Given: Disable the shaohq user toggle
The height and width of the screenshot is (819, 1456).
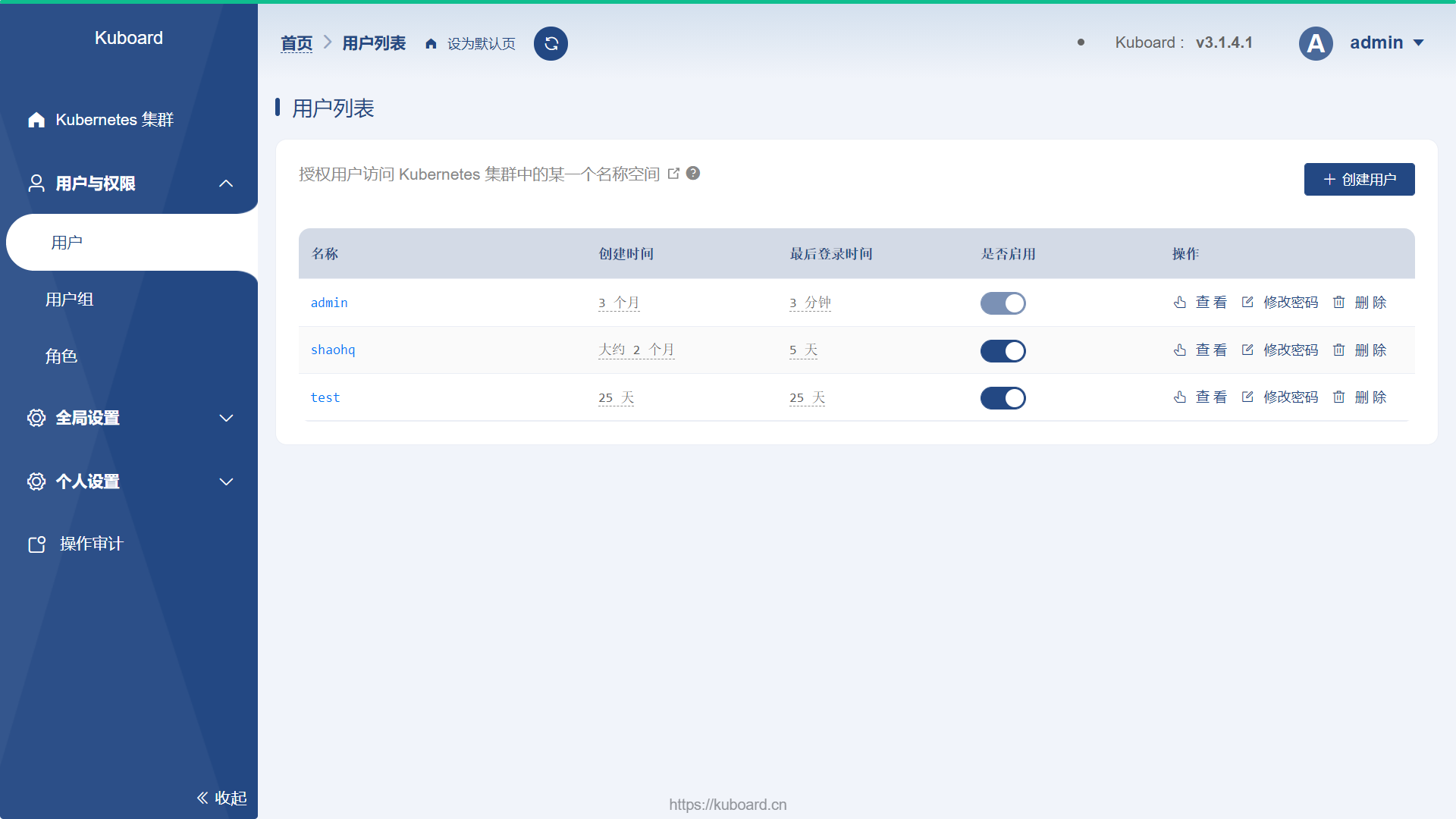Looking at the screenshot, I should (1003, 350).
